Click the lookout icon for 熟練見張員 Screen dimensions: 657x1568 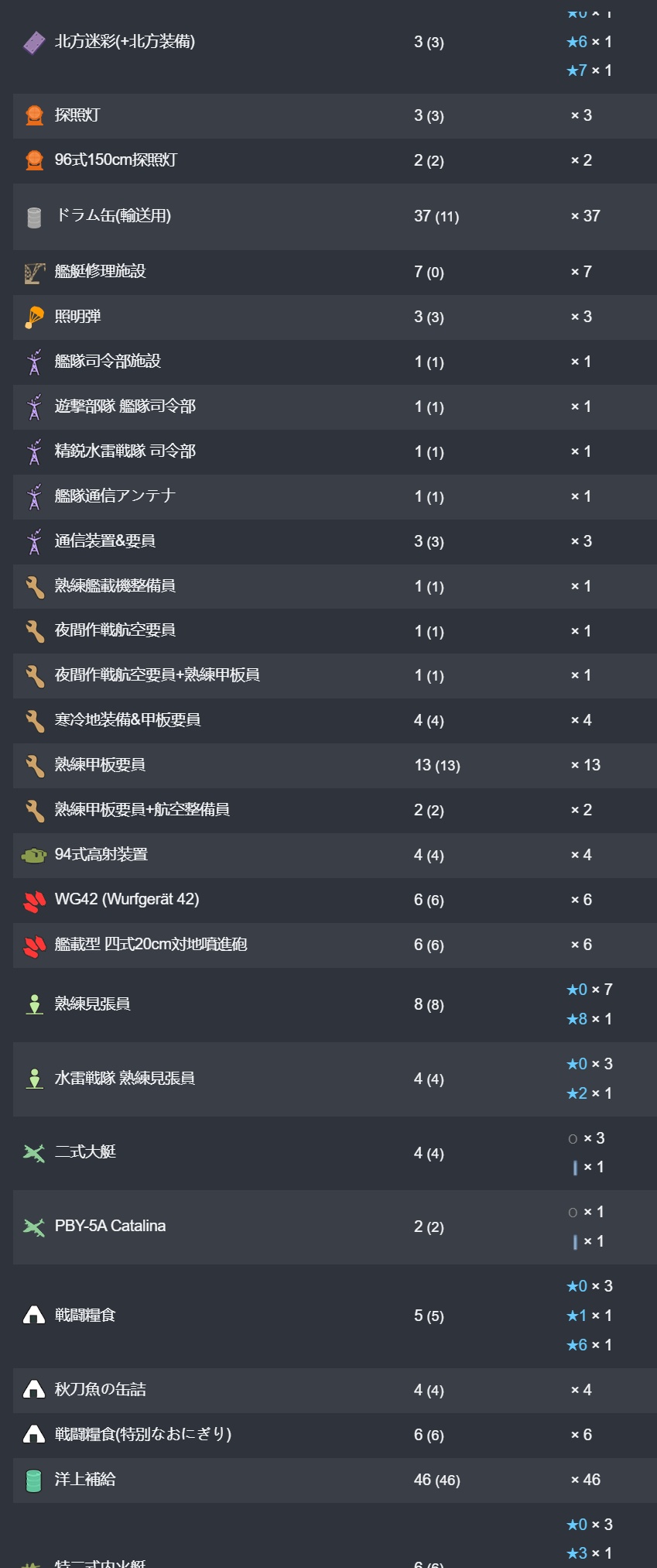(34, 1004)
